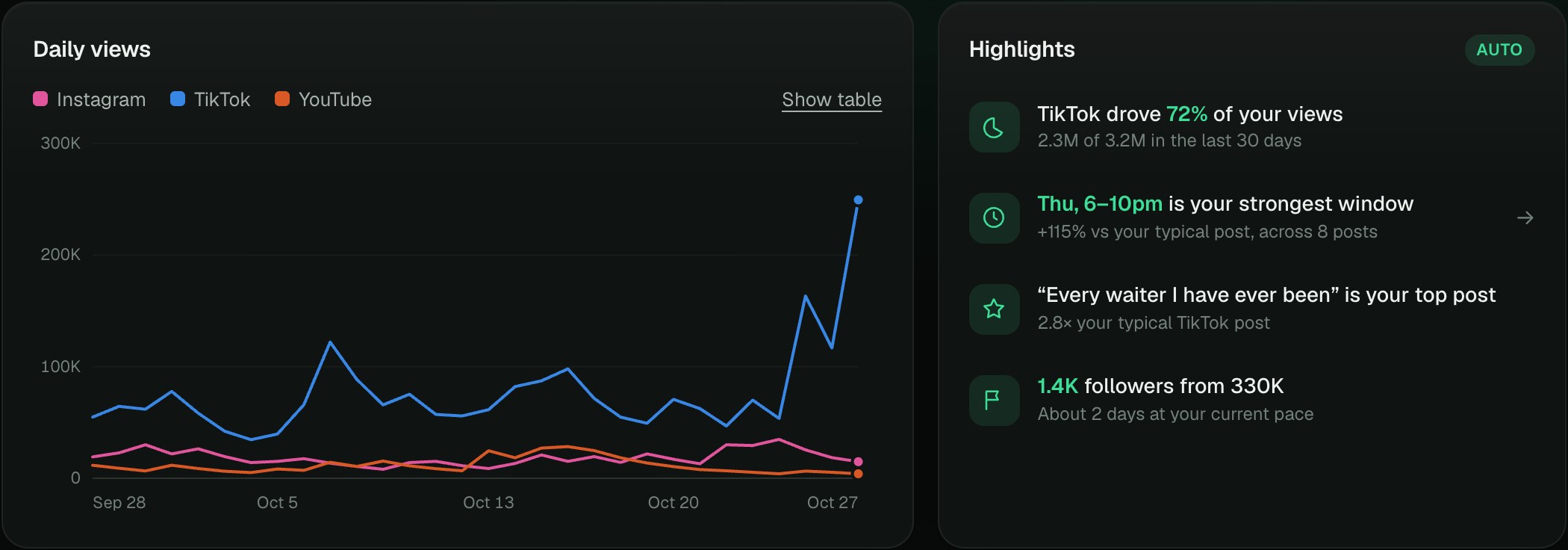
Task: Click the star icon for top post highlight
Action: coord(994,309)
